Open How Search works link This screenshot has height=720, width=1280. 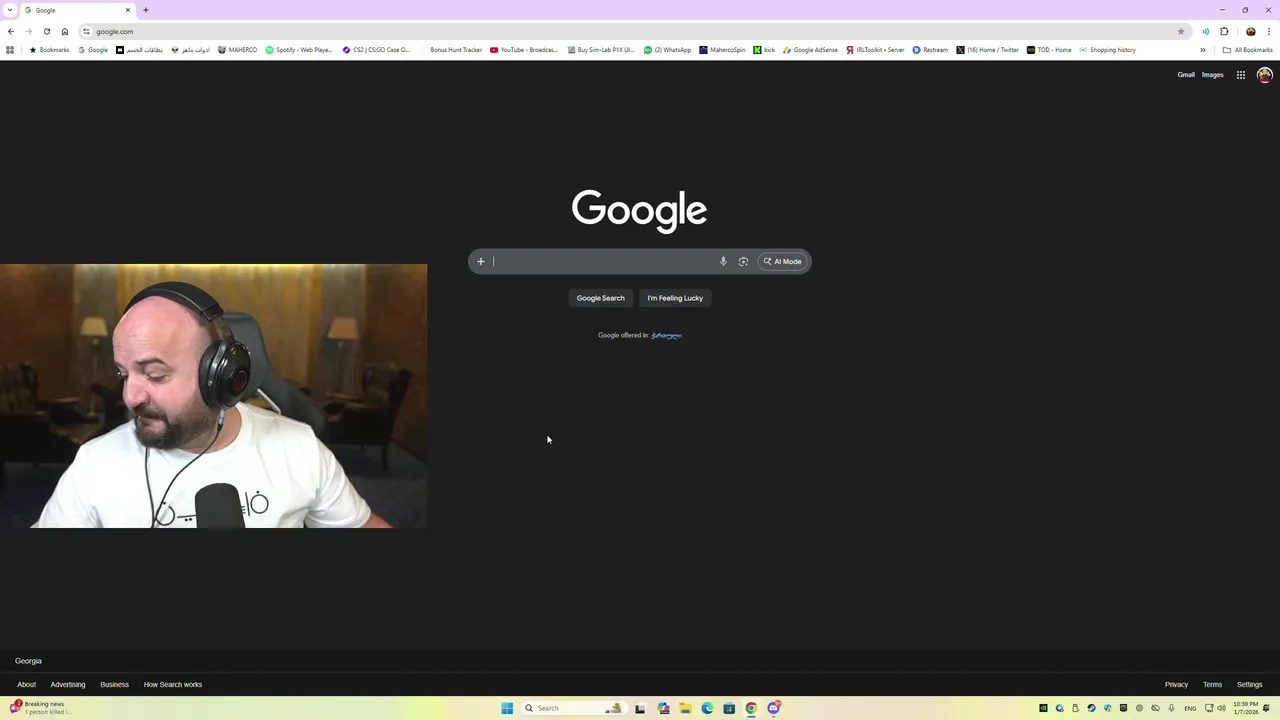[x=173, y=685]
